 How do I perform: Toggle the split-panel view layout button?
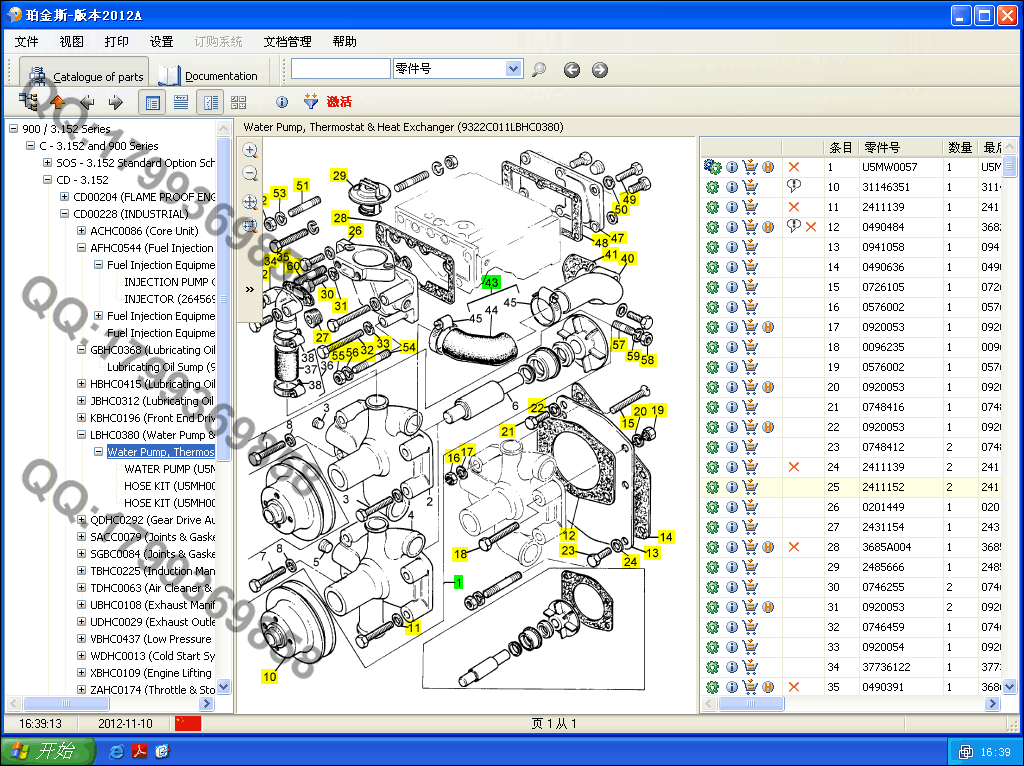(210, 102)
